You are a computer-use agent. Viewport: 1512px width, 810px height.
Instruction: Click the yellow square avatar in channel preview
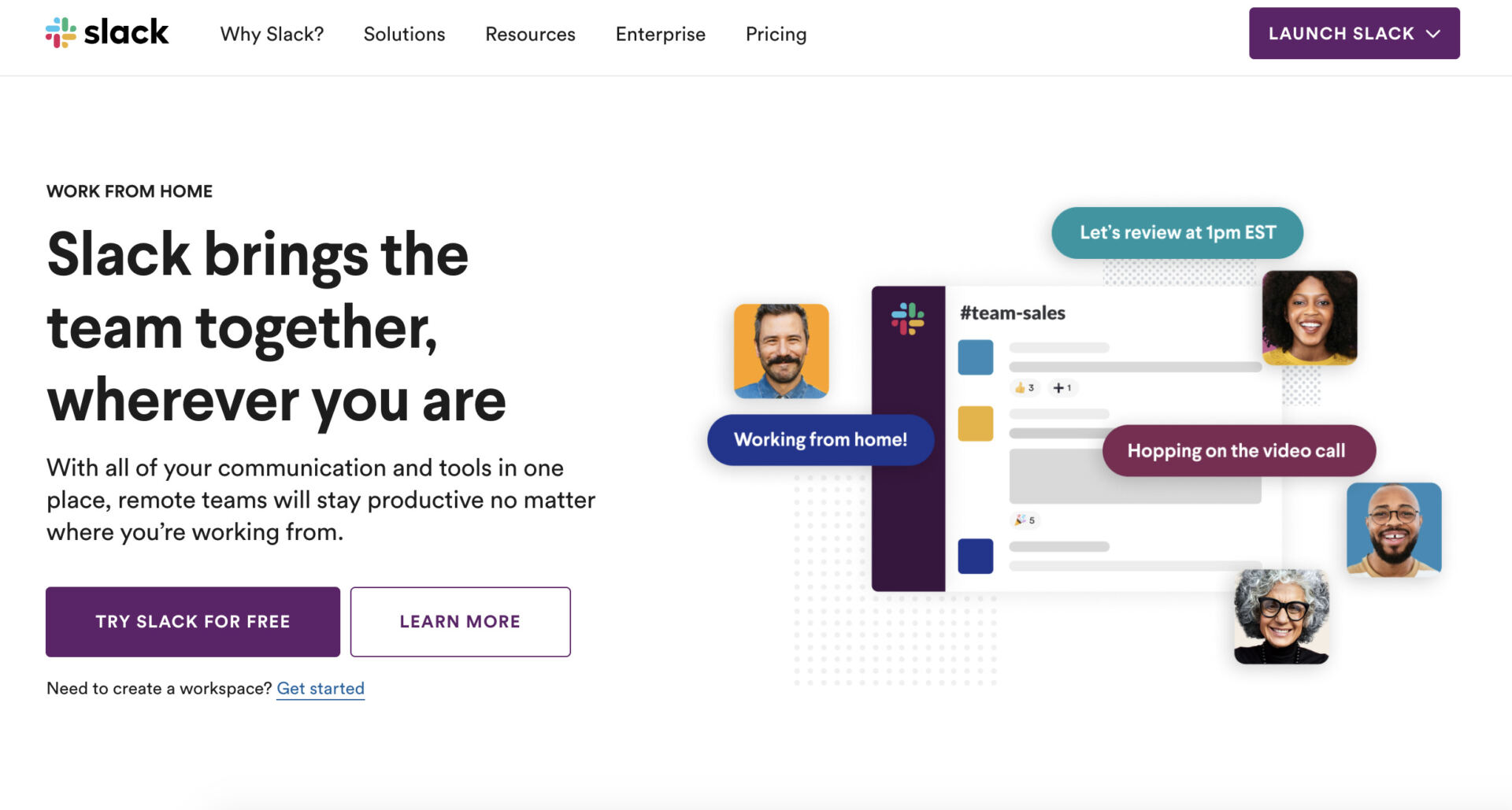tap(975, 423)
